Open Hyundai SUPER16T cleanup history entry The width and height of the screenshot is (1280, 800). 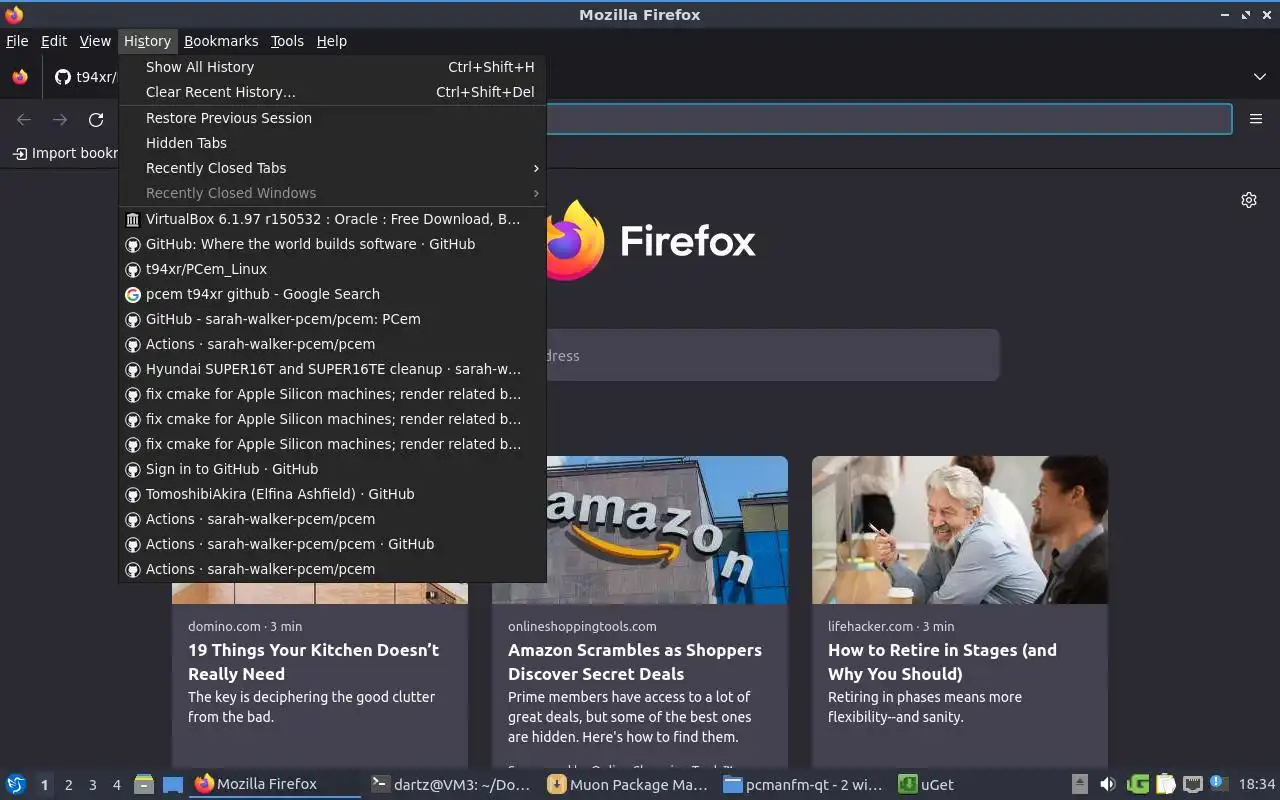(x=332, y=369)
